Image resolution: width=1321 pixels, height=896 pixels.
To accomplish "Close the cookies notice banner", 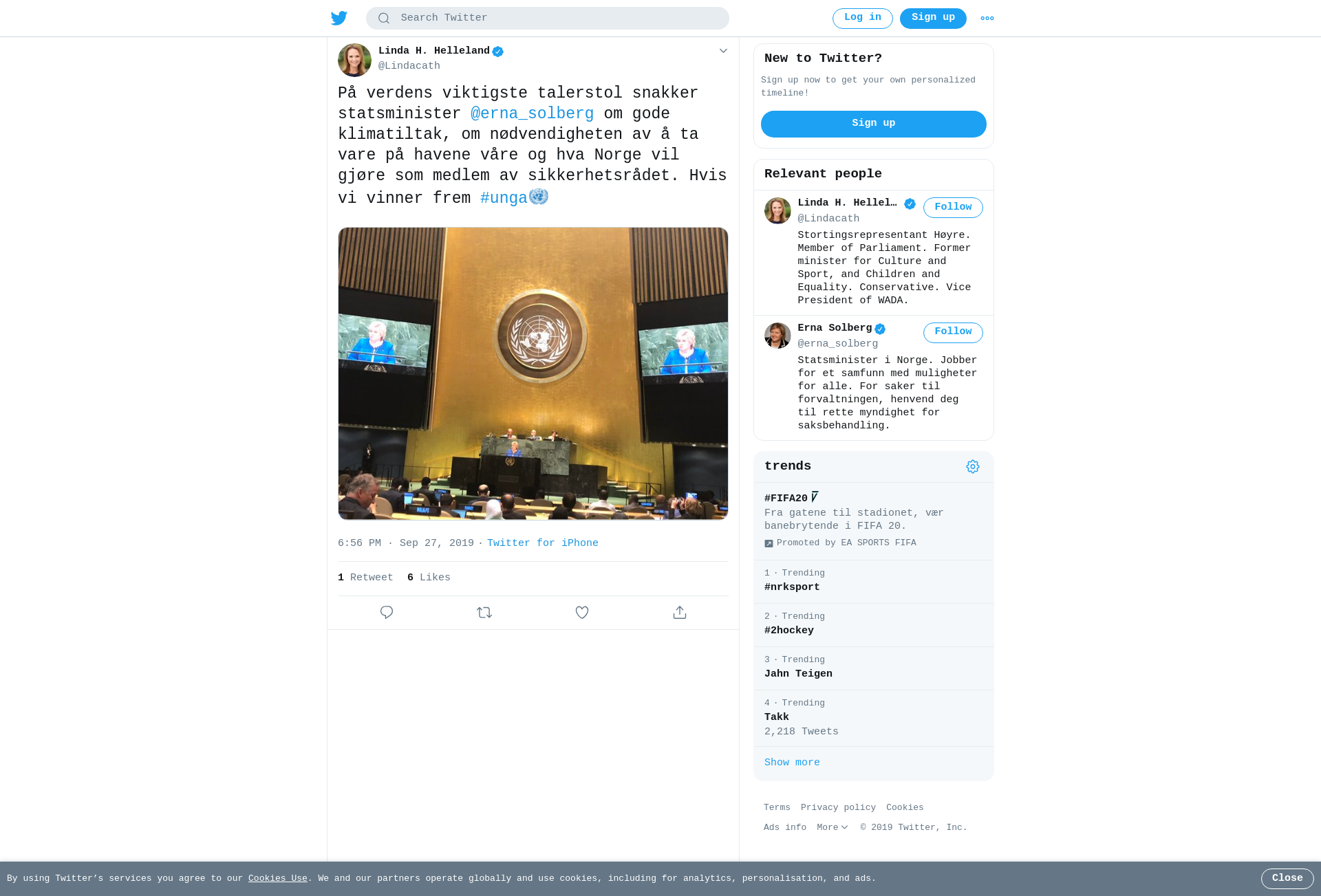I will pos(1287,878).
